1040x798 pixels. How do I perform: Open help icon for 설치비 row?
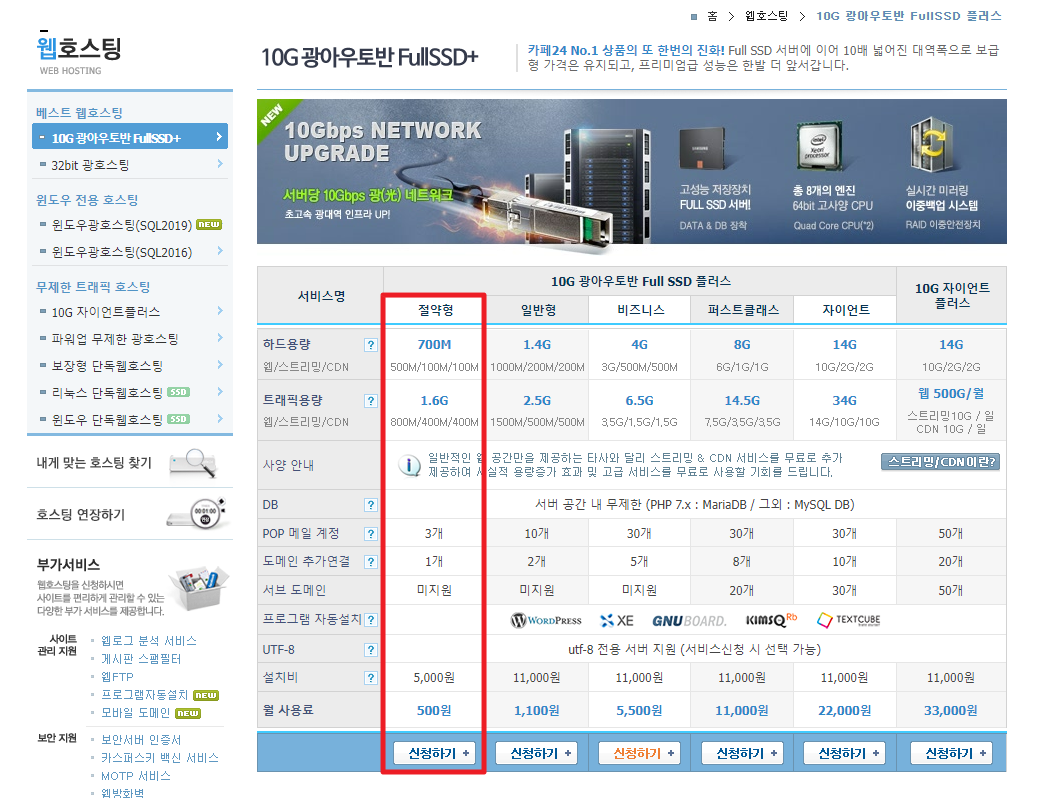371,678
